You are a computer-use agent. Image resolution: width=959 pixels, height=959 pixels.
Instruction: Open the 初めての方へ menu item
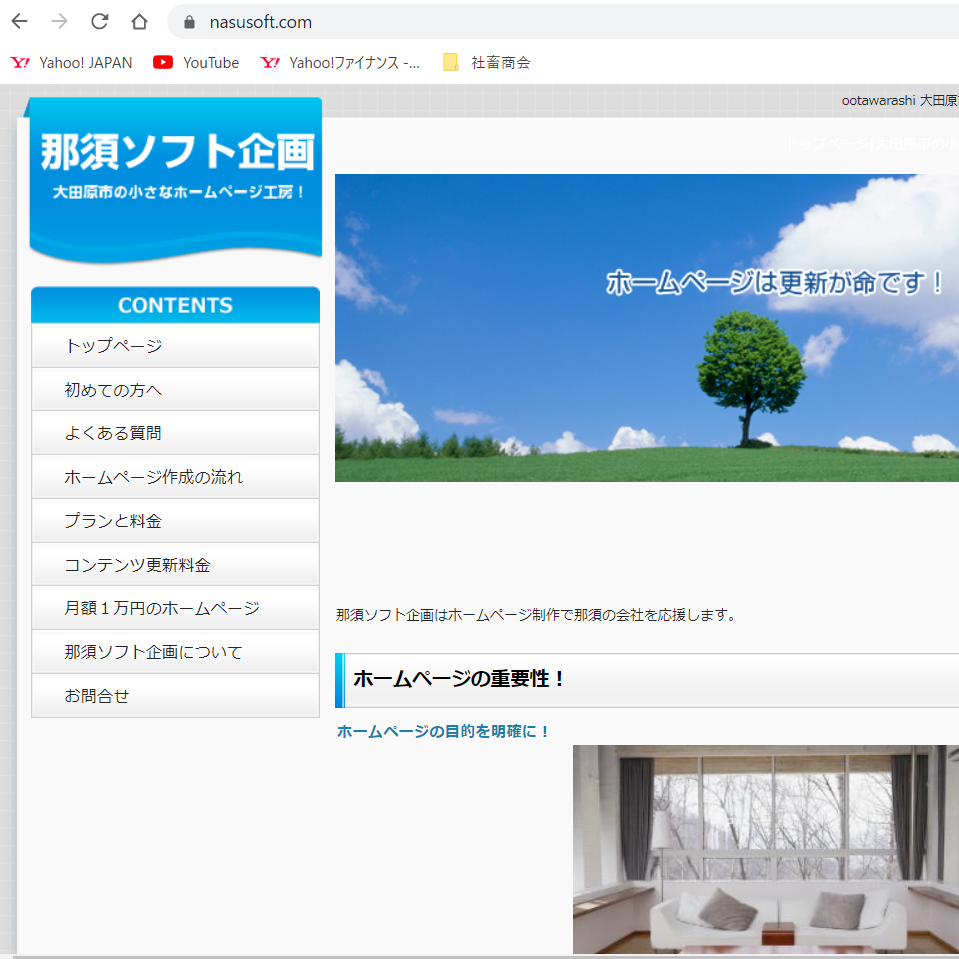[x=175, y=390]
